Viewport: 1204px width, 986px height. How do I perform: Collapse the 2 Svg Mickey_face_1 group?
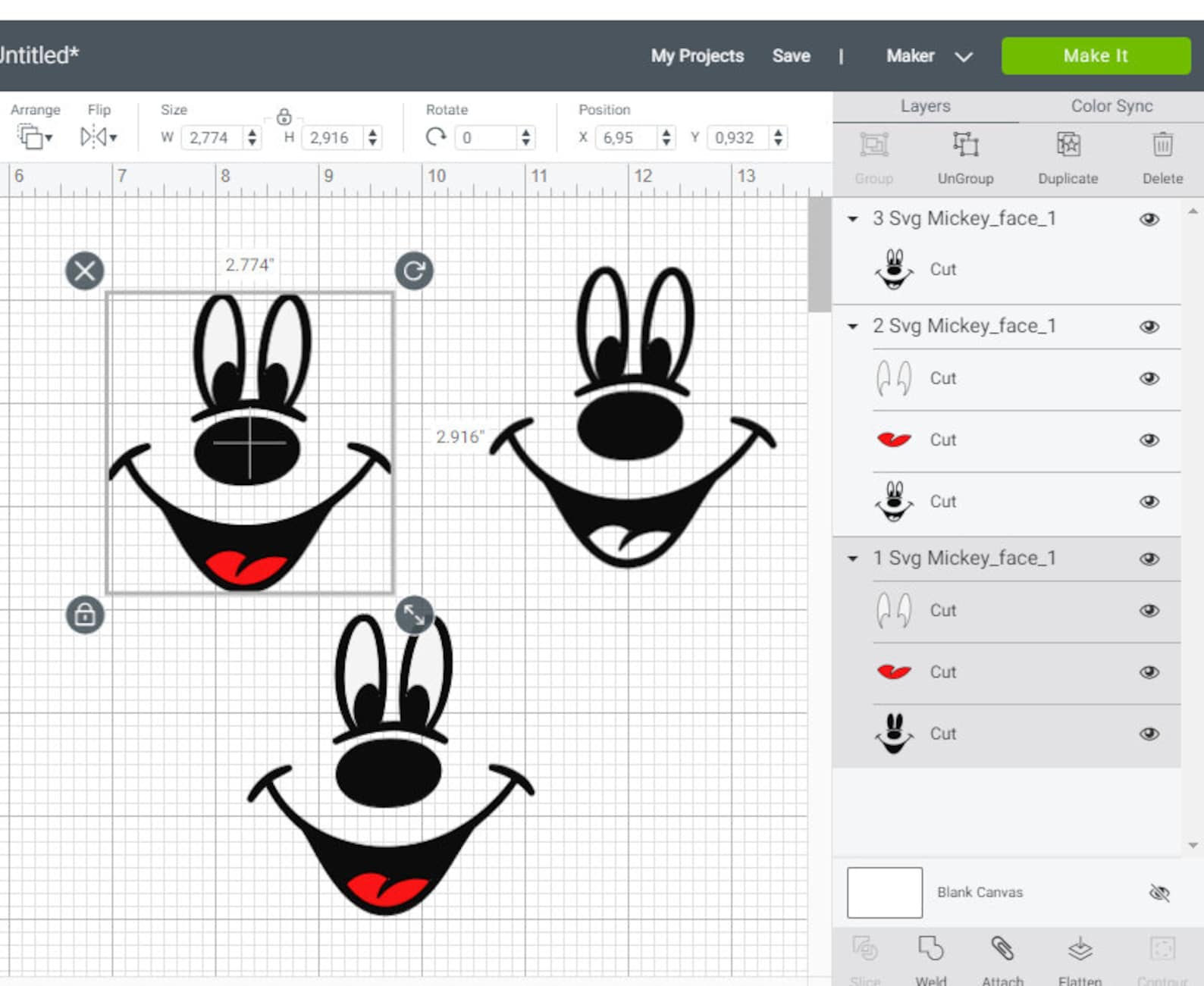[x=853, y=327]
